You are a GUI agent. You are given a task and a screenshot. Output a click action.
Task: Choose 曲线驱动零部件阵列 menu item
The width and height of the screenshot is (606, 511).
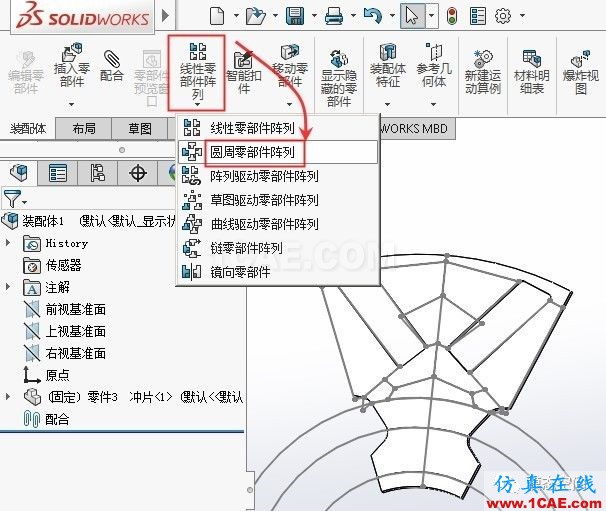click(x=277, y=224)
